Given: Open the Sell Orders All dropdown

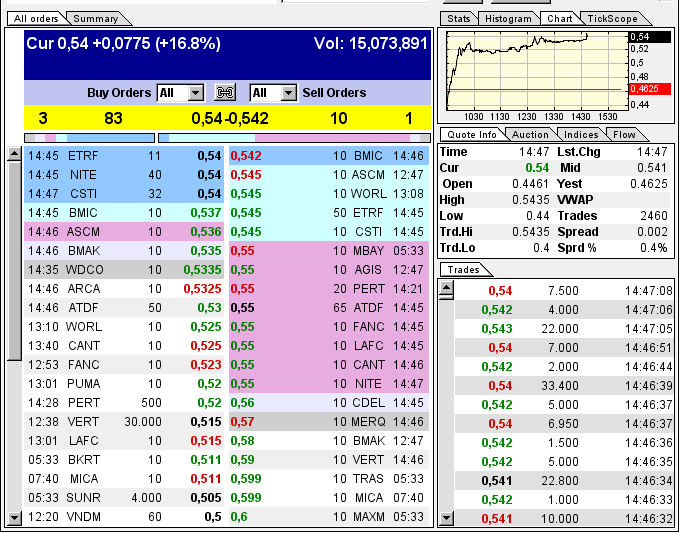Looking at the screenshot, I should (274, 93).
